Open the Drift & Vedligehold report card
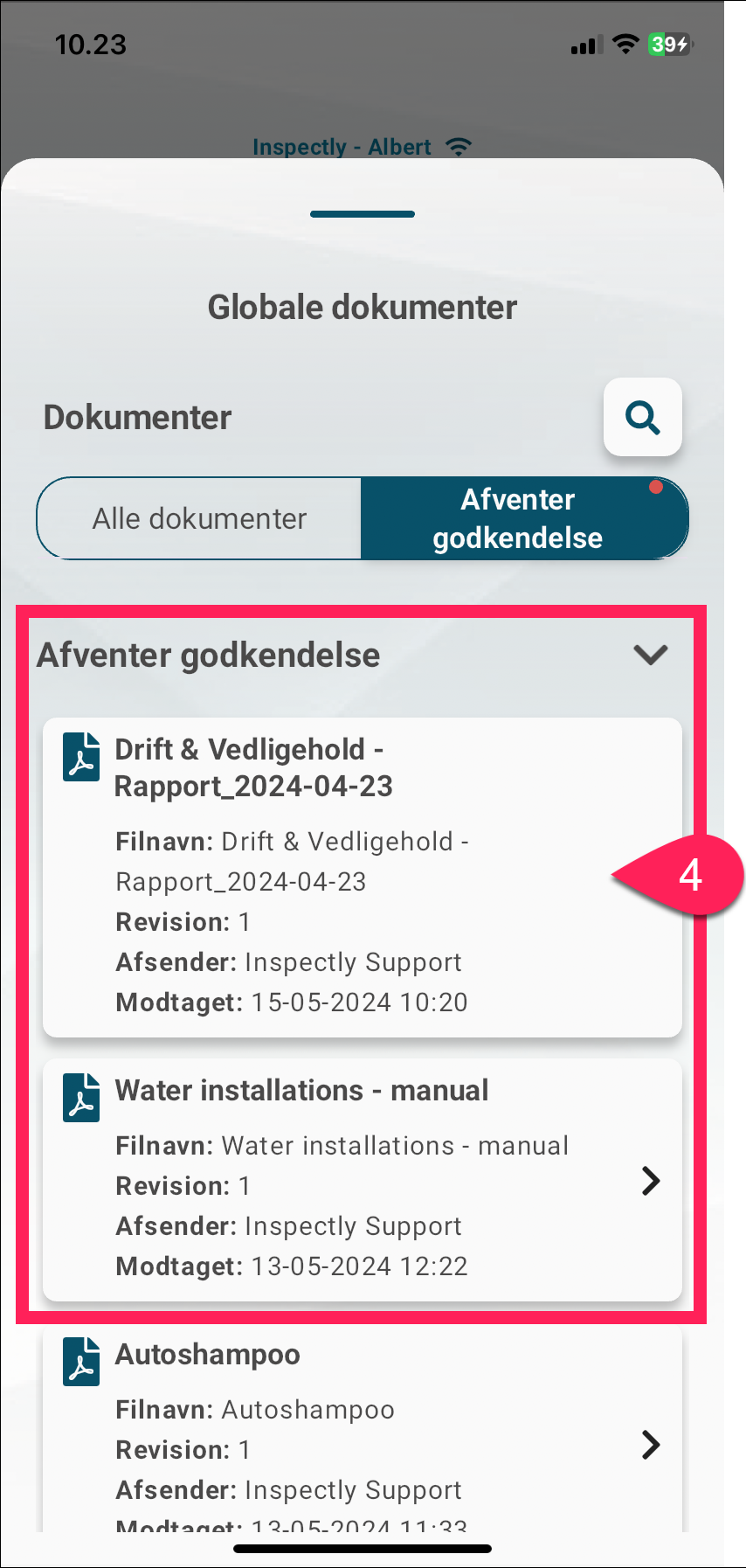This screenshot has width=746, height=1568. (363, 878)
